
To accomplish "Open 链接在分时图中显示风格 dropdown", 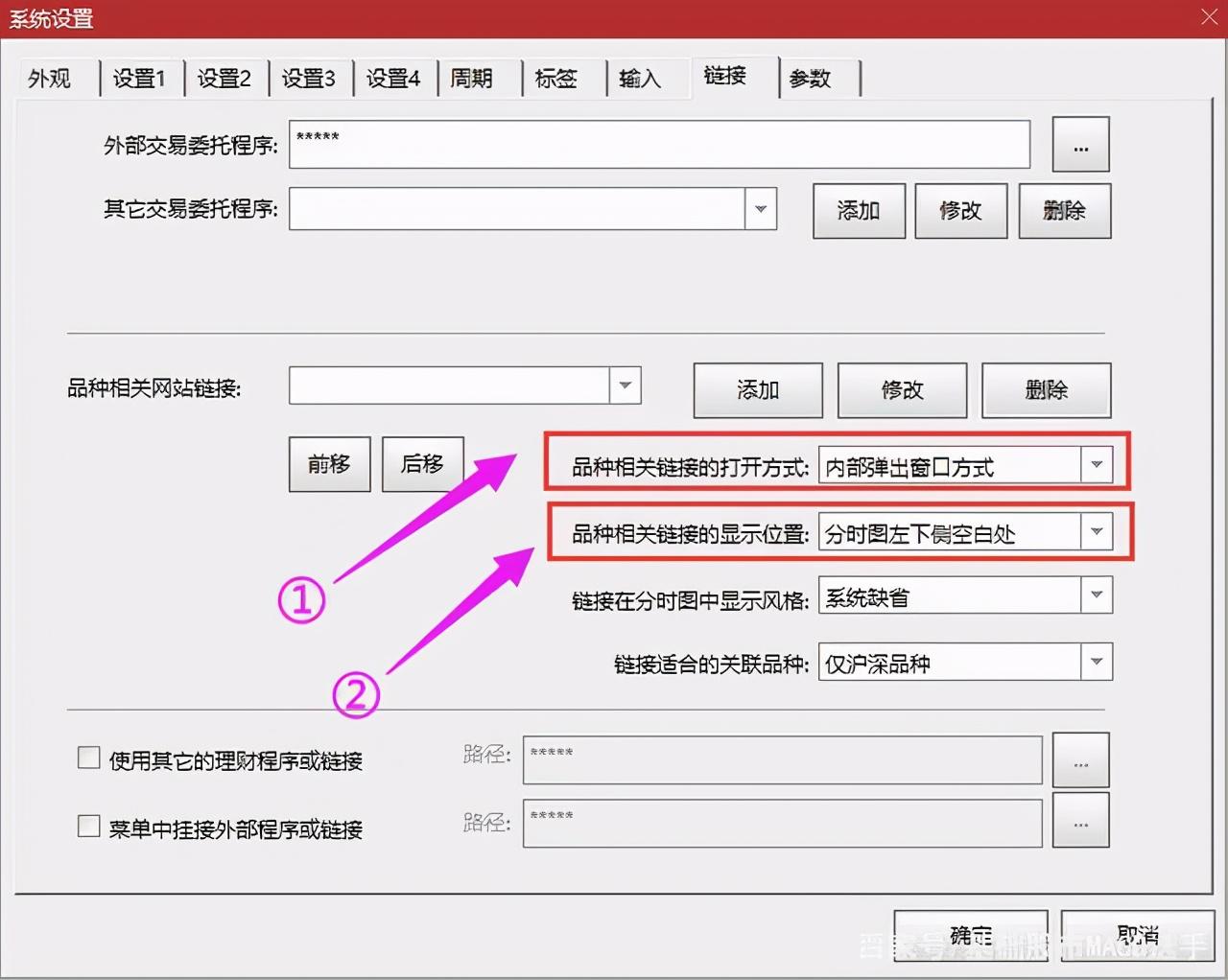I will [x=1097, y=595].
